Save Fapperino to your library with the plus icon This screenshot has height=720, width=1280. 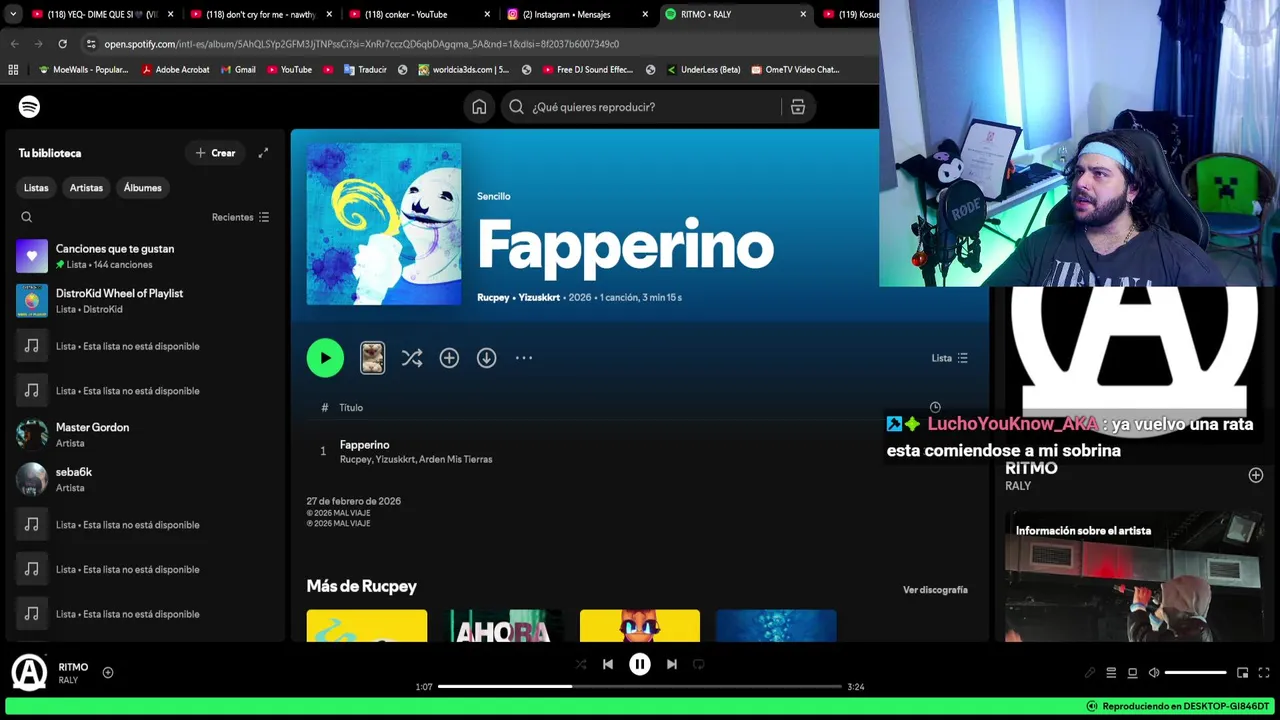point(449,358)
